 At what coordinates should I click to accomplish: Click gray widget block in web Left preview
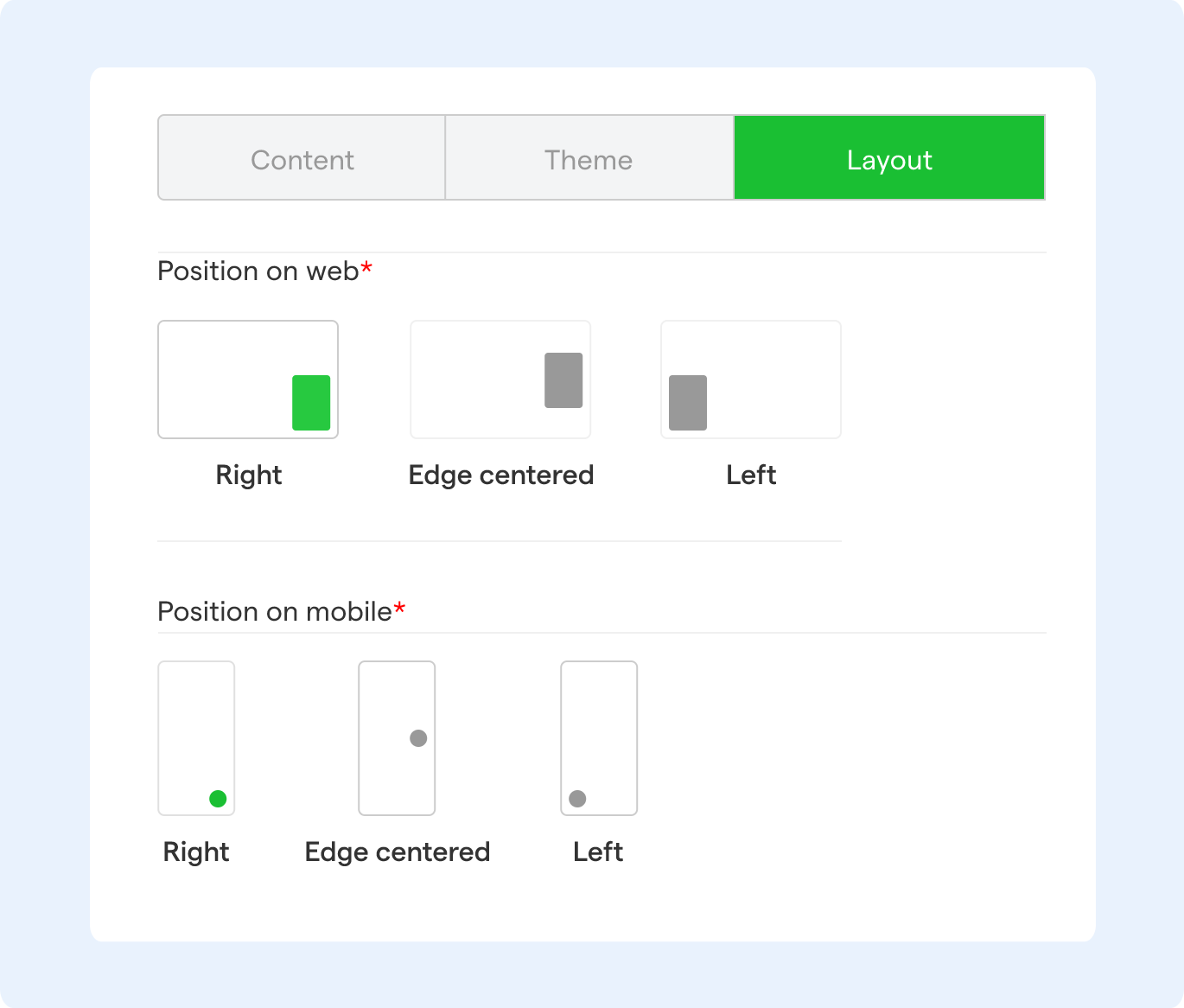tap(688, 402)
